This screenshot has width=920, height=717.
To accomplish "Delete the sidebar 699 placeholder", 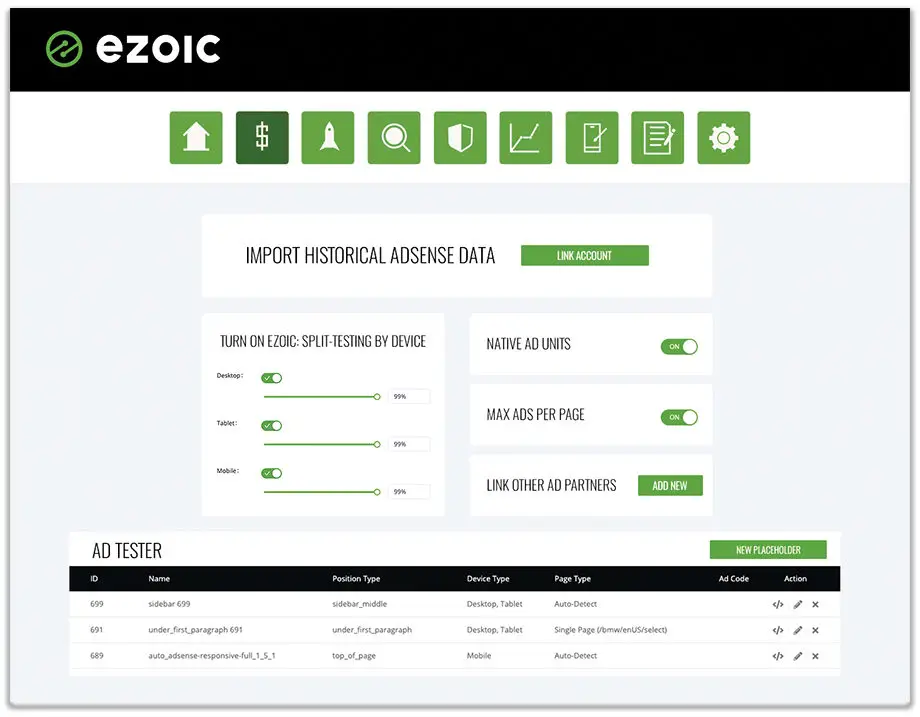I will pyautogui.click(x=816, y=604).
